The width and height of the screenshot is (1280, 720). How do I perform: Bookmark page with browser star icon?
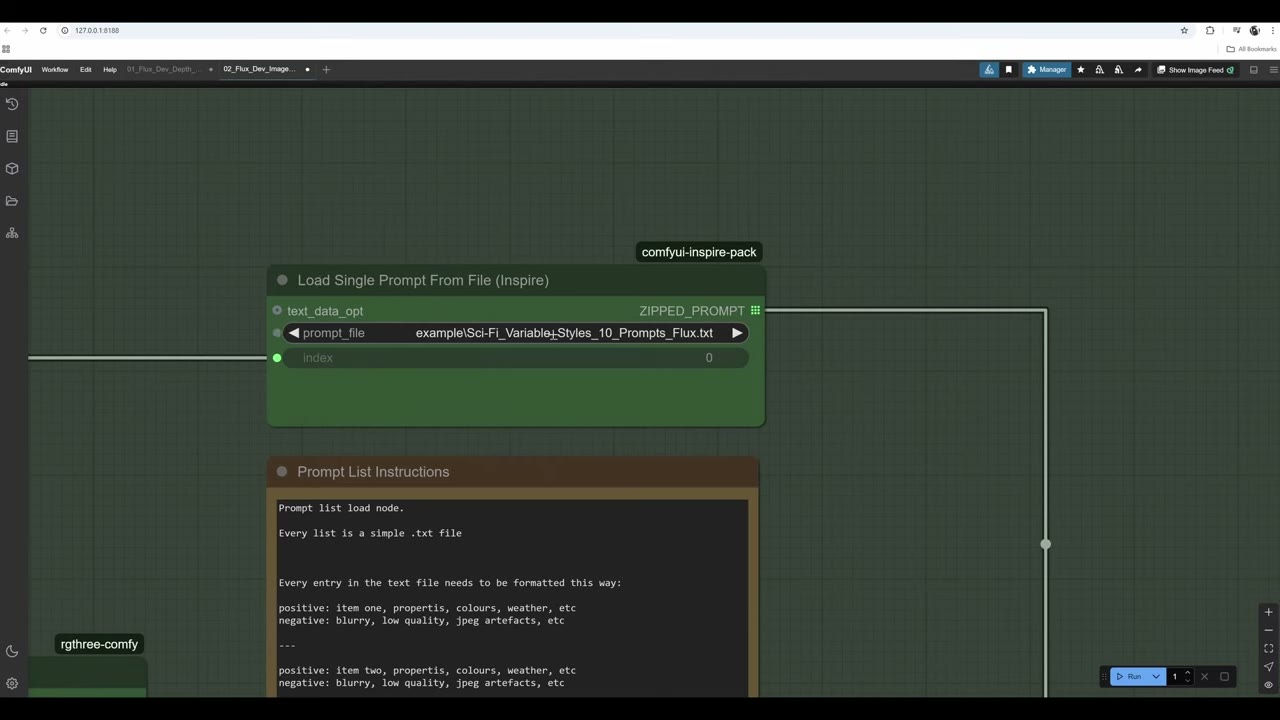[x=1184, y=31]
